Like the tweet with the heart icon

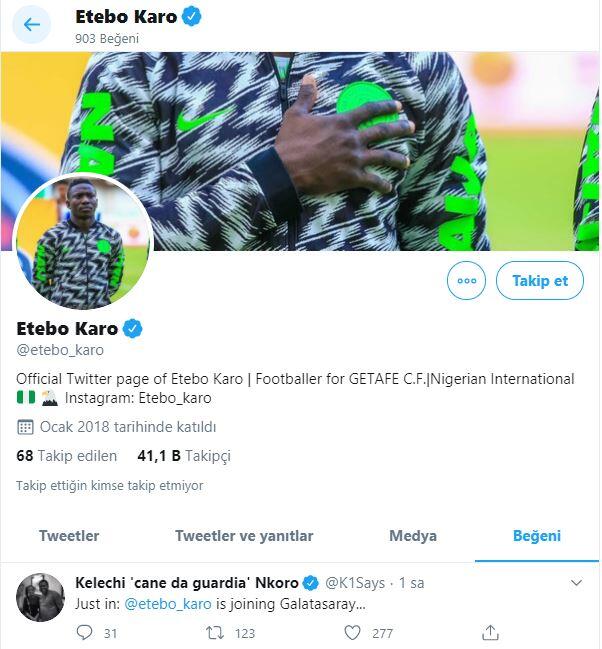coord(352,632)
